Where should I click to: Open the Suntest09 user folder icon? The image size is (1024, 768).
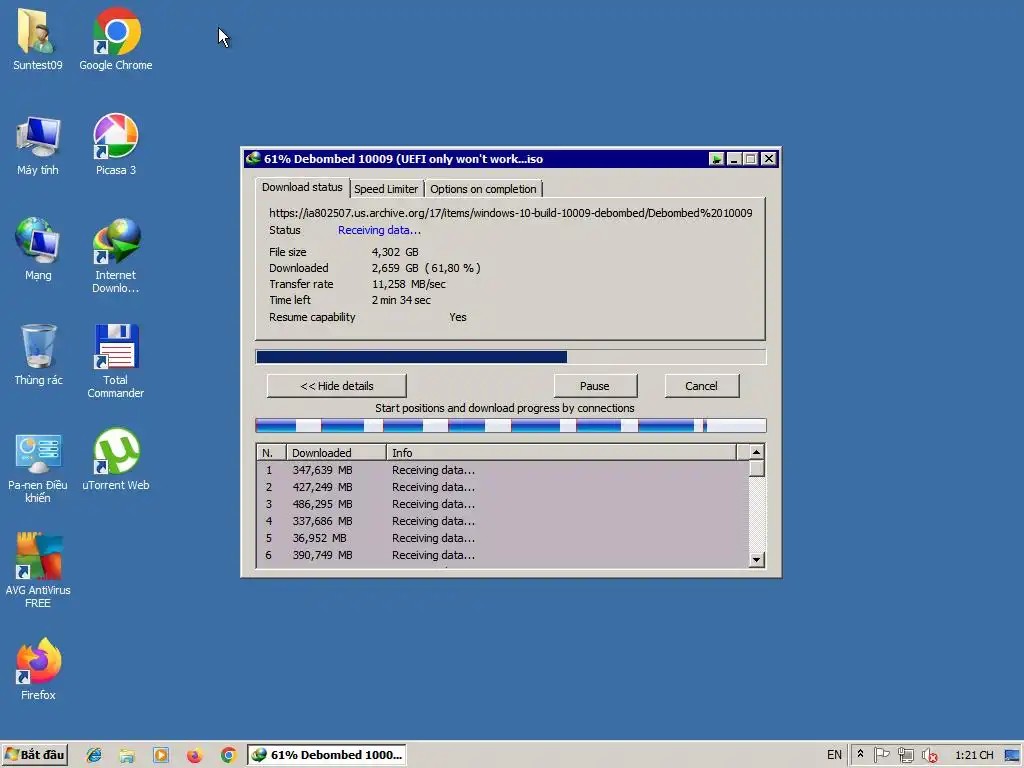point(37,39)
